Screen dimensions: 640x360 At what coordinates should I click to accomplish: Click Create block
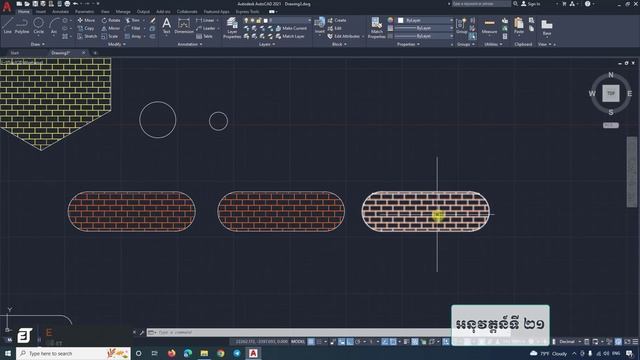[x=337, y=20]
